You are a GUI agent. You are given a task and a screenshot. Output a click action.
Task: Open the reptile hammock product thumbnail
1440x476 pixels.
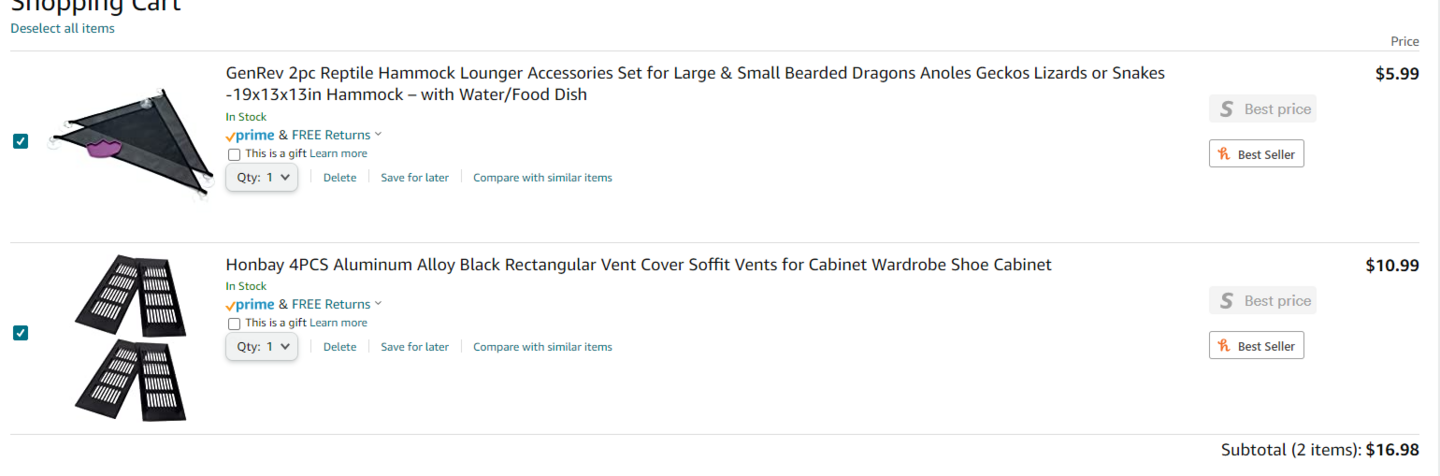(132, 143)
